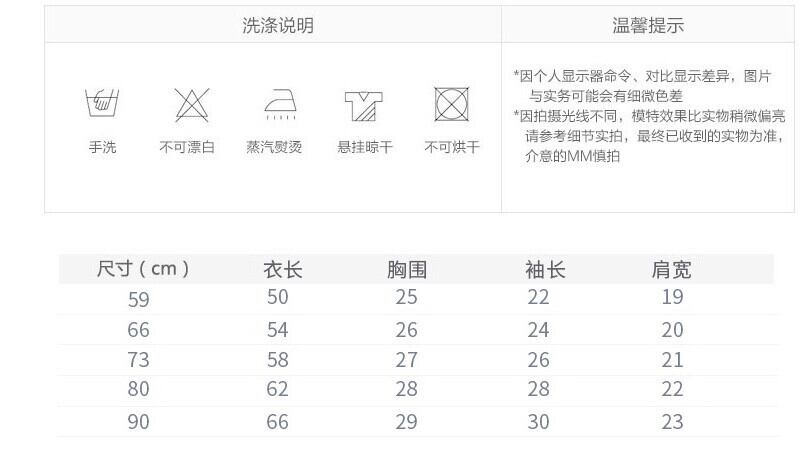Click the 手洗 text label
The width and height of the screenshot is (808, 458).
coord(102,147)
